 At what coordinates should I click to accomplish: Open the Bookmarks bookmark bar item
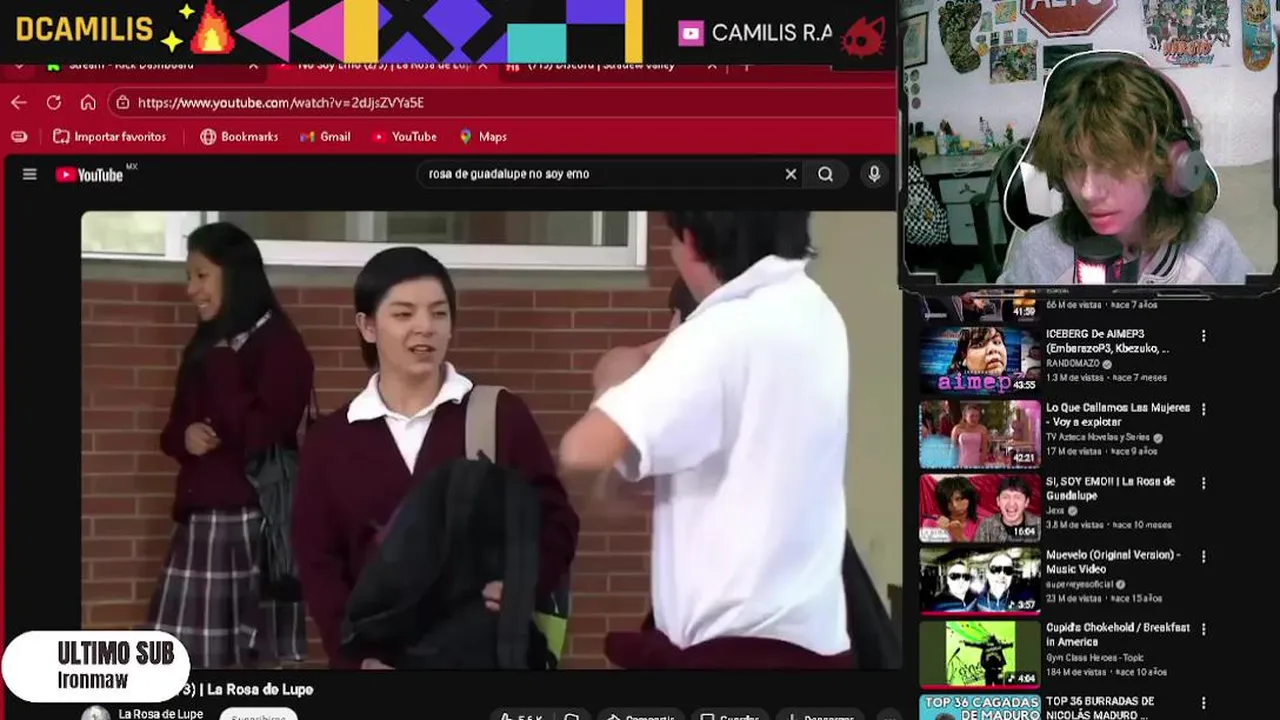[x=239, y=137]
